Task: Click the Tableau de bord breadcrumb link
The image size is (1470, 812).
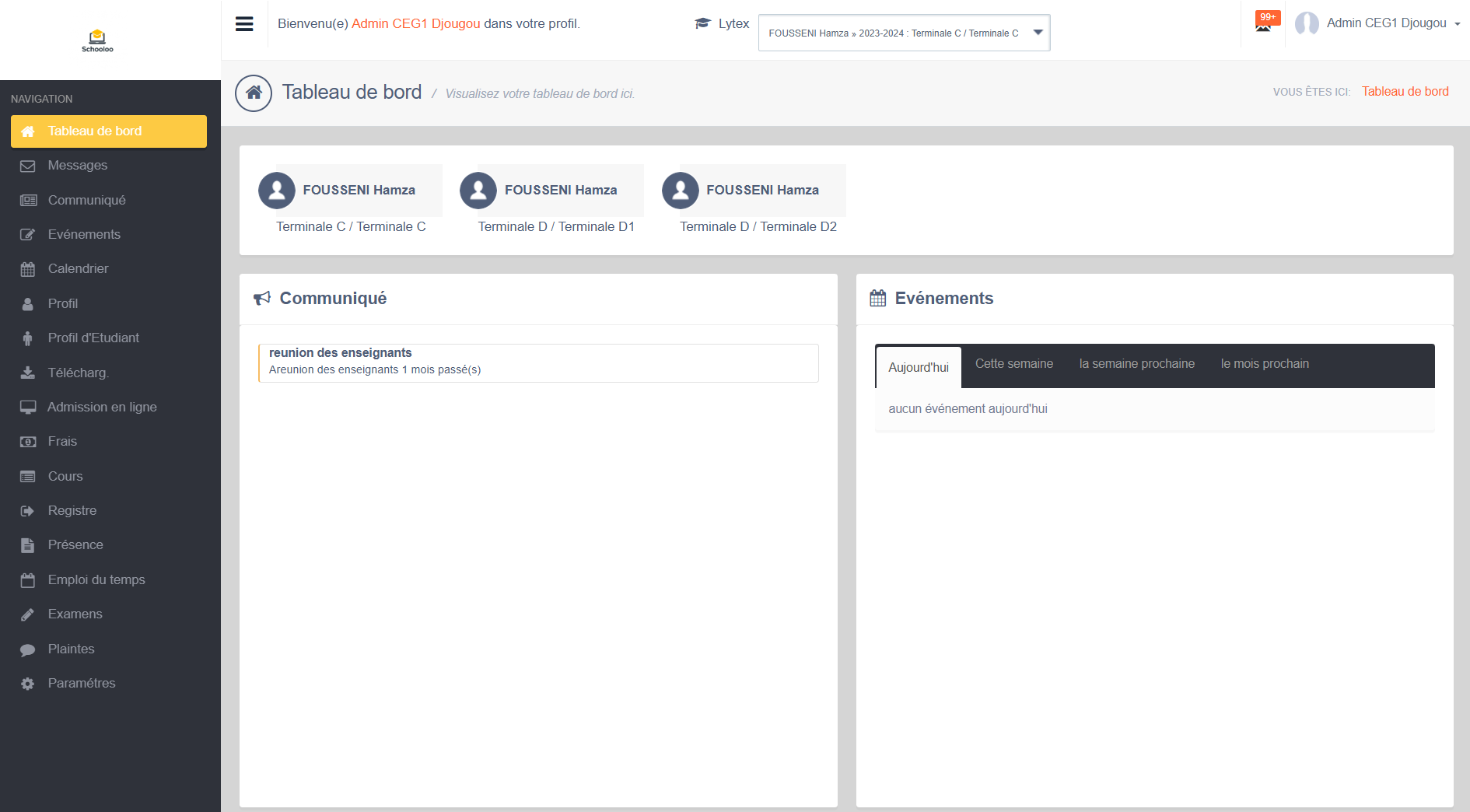Action: click(x=1405, y=92)
